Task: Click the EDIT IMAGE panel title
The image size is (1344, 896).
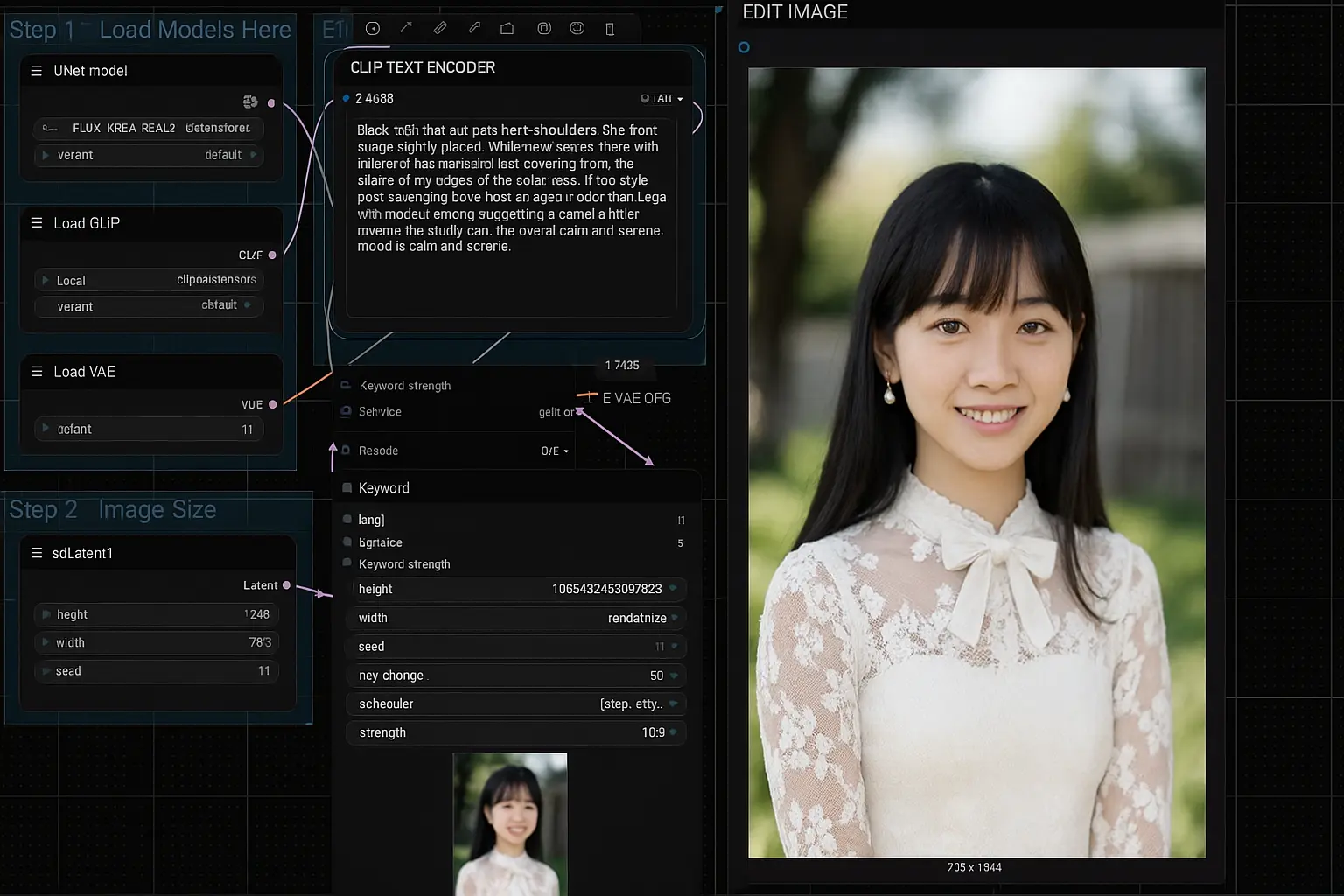Action: point(794,12)
